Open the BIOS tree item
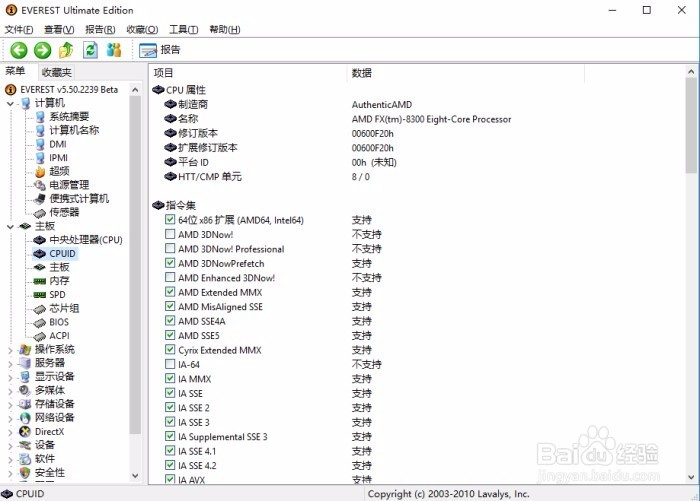Viewport: 700px width, 501px height. point(59,322)
